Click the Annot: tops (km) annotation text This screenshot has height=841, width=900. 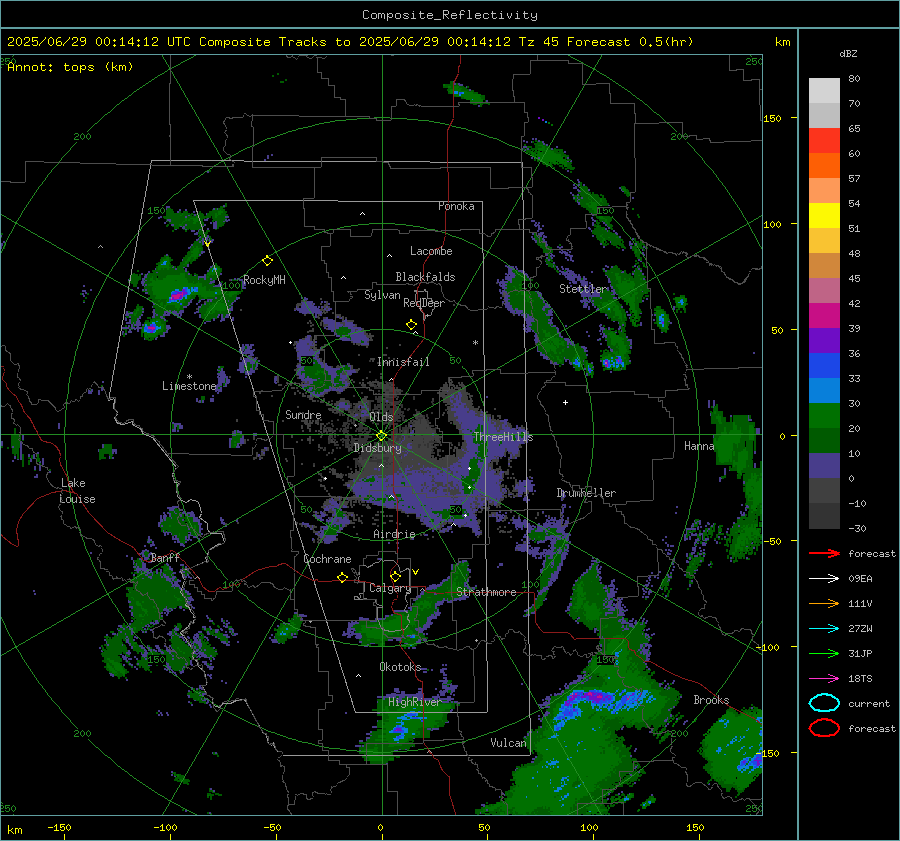(70, 67)
